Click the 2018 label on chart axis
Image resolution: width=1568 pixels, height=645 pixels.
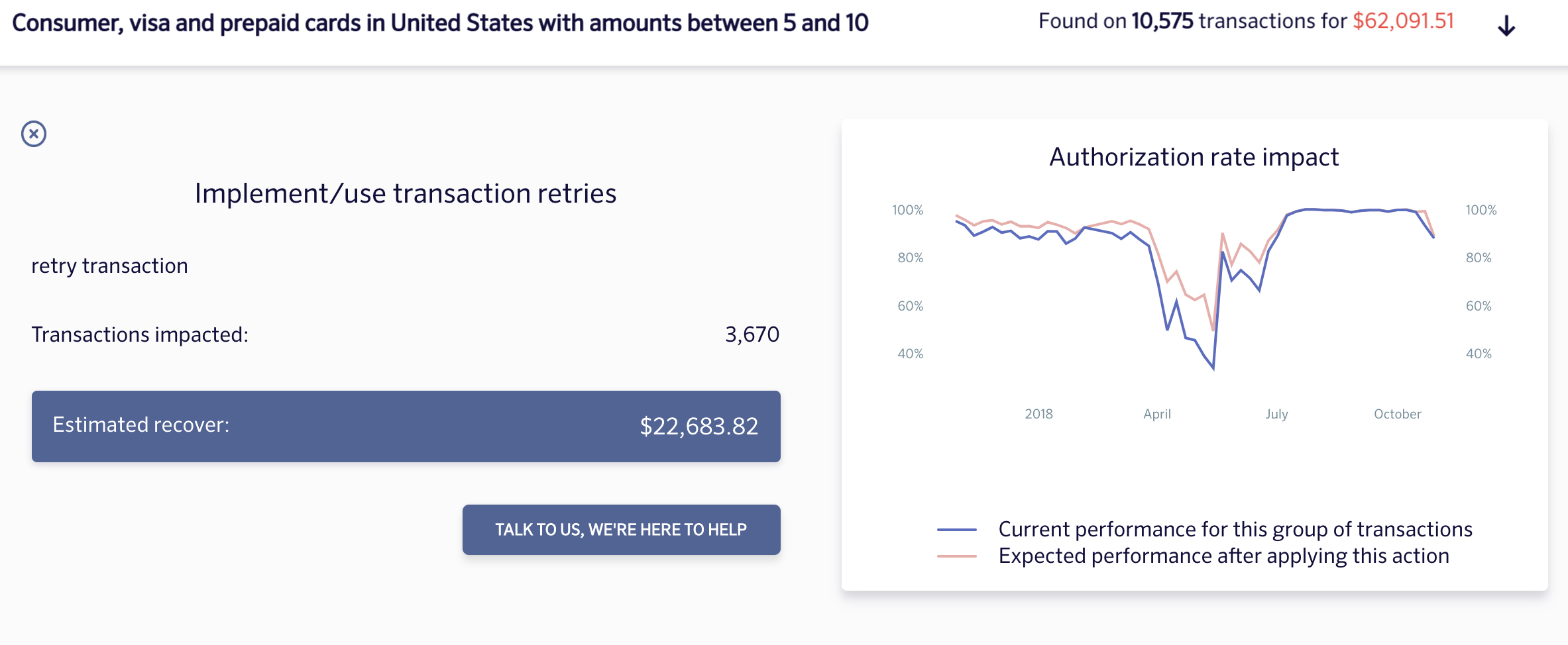point(1038,414)
